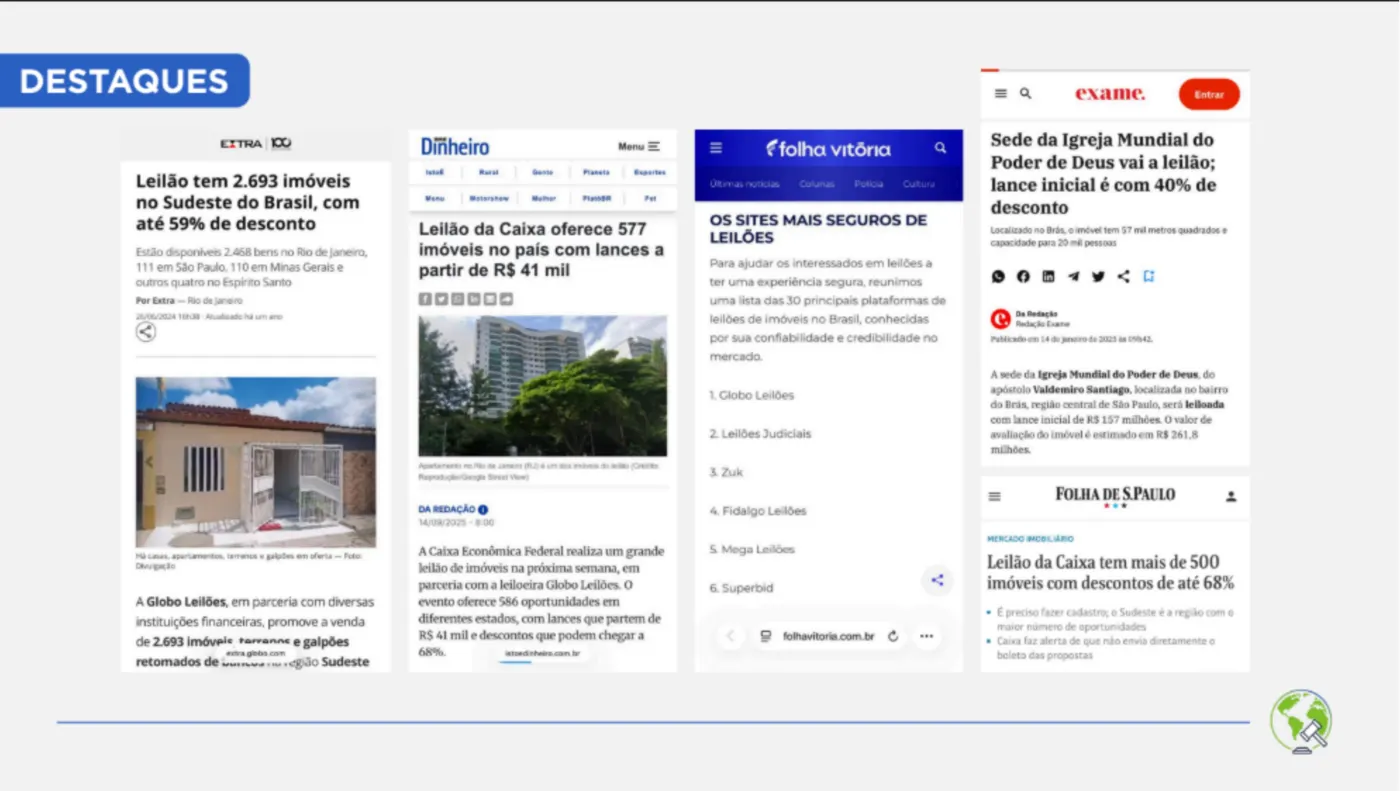Viewport: 1400px width, 791px height.
Task: Click Facebook share icon in Dinheiro article
Action: click(x=425, y=299)
